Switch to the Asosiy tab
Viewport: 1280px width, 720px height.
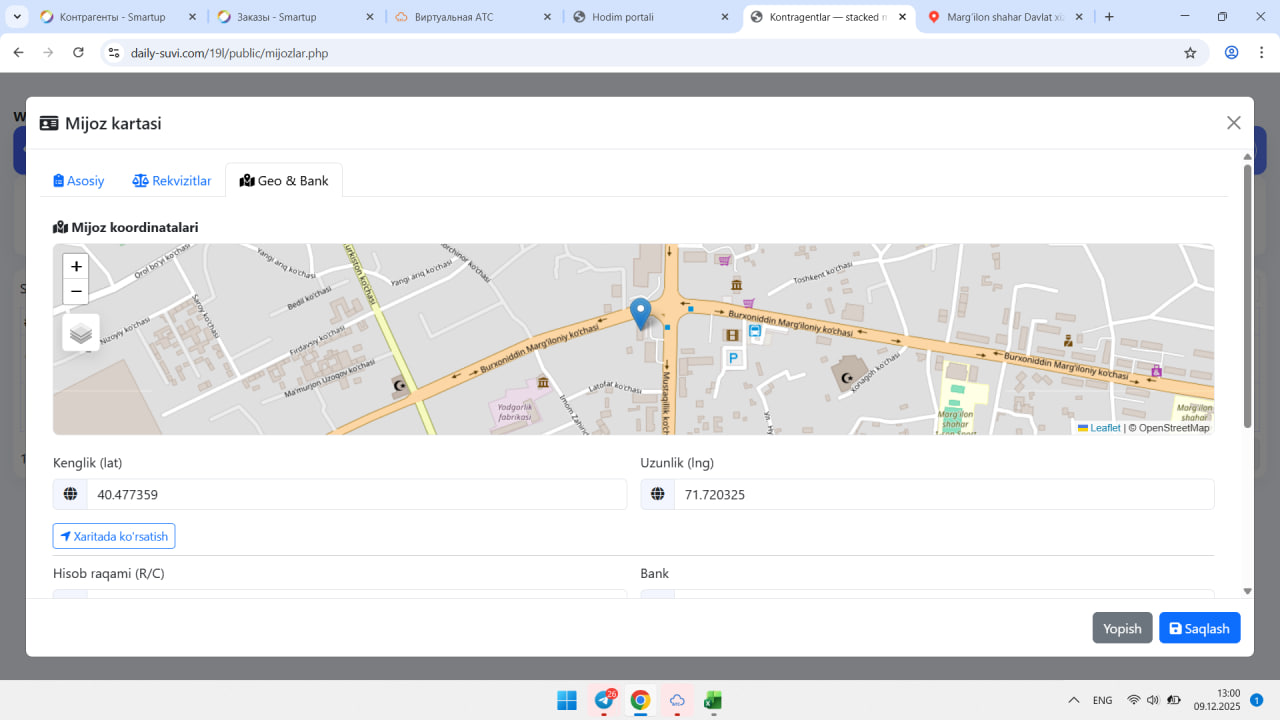tap(79, 181)
